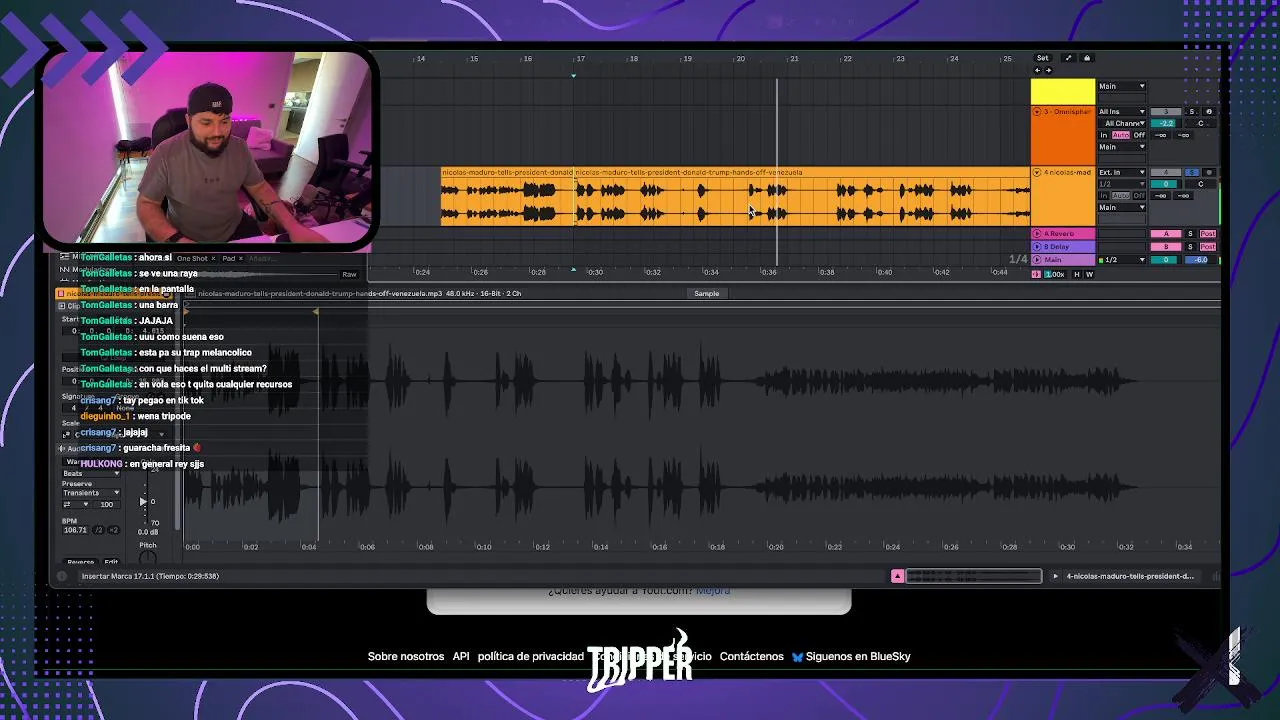Set Omnisphere monitor to In
Viewport: 1280px width, 720px height.
pyautogui.click(x=1104, y=135)
